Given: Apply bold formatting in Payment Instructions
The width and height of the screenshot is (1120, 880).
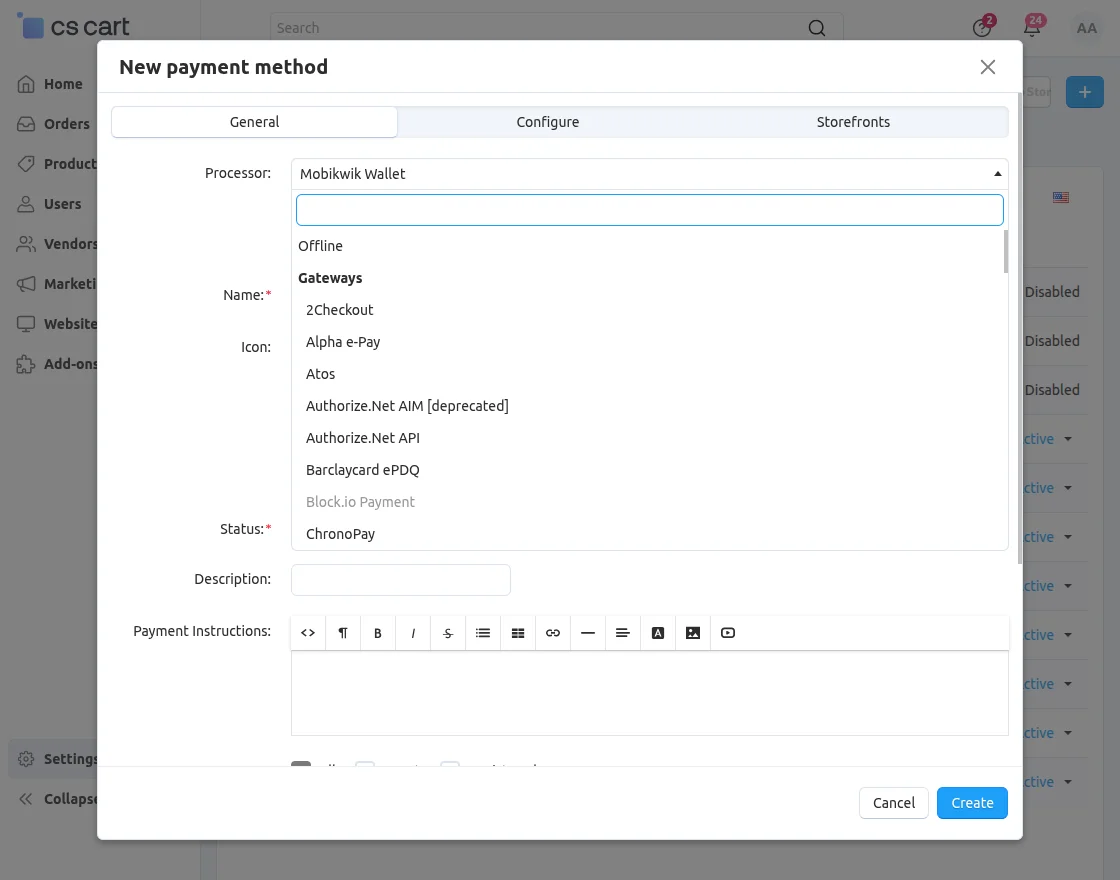Looking at the screenshot, I should pos(378,633).
